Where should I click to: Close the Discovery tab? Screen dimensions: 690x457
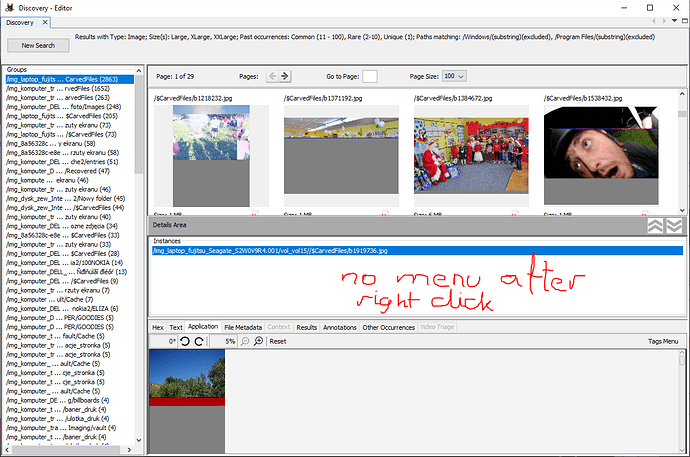coord(45,22)
